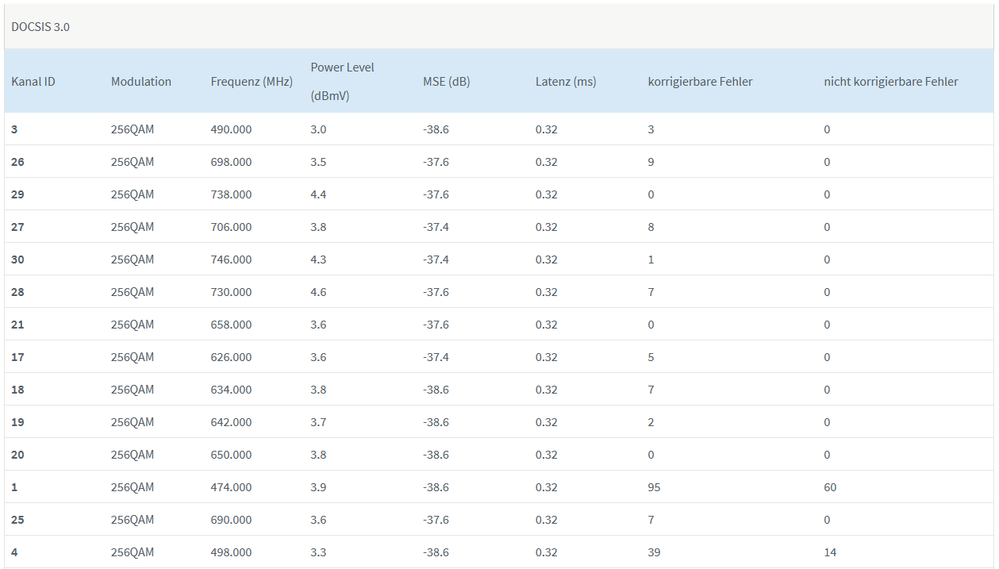Click the uncorrectable errors value 14
999x569 pixels.
click(x=830, y=552)
